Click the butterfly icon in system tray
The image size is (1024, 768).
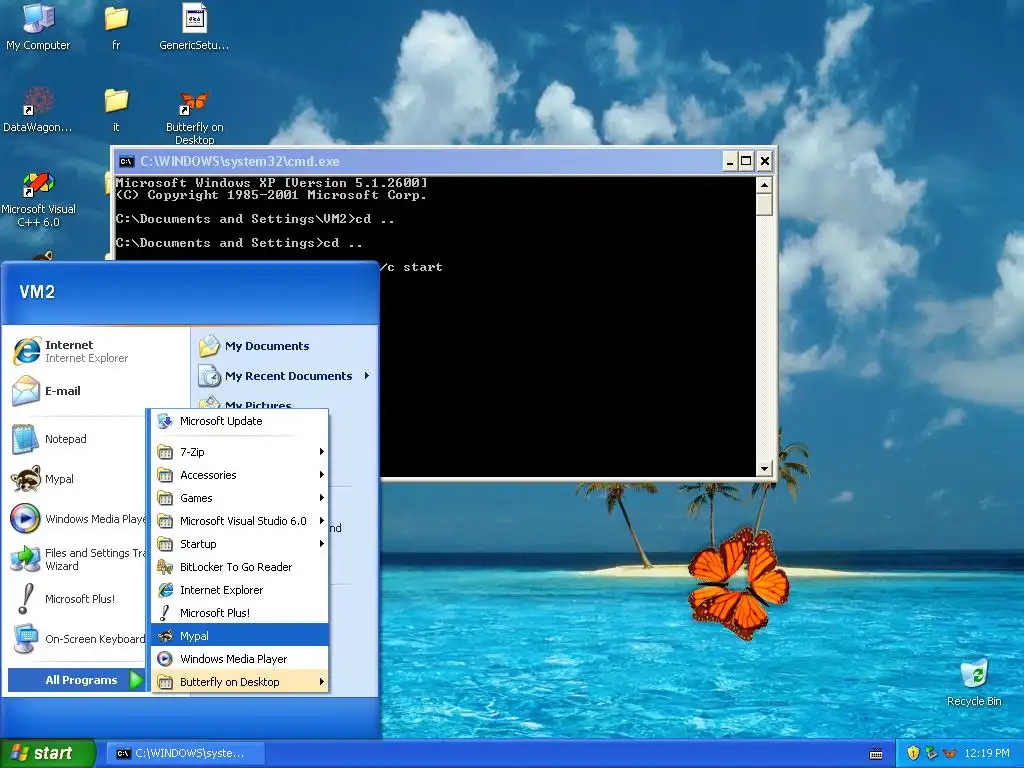pyautogui.click(x=950, y=753)
